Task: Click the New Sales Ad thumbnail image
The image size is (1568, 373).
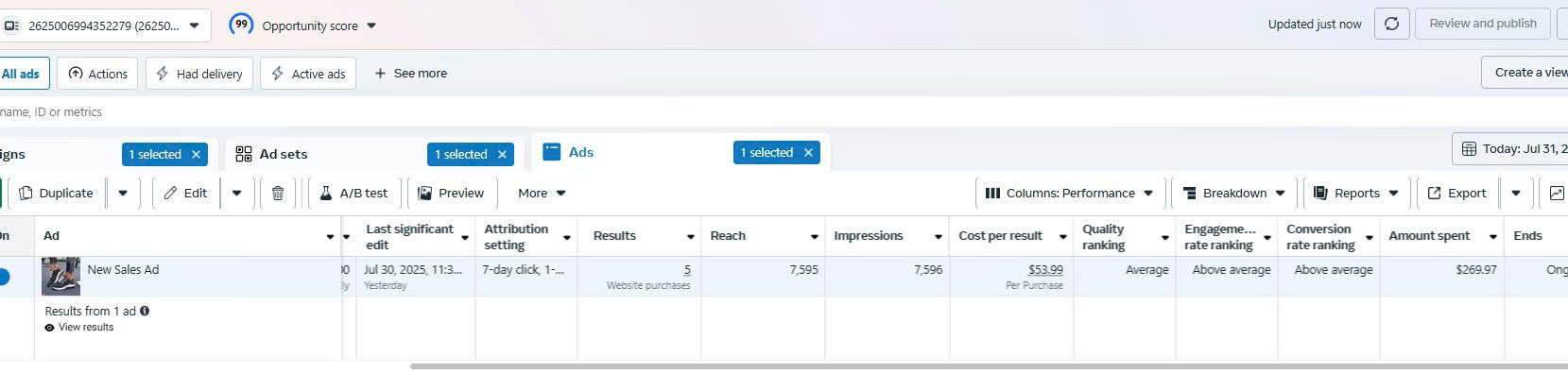Action: click(x=61, y=277)
